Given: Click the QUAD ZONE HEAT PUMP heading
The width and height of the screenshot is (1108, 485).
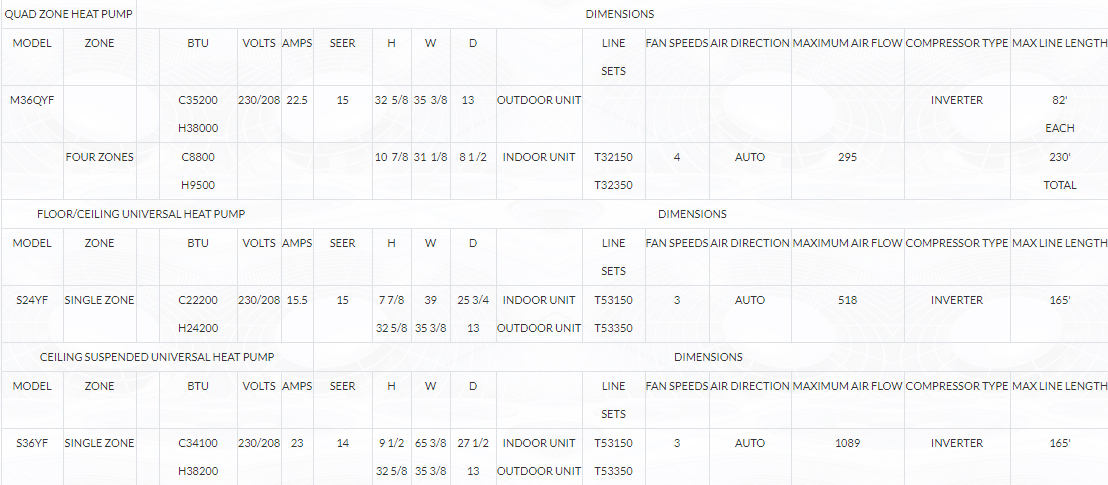Looking at the screenshot, I should tap(69, 14).
